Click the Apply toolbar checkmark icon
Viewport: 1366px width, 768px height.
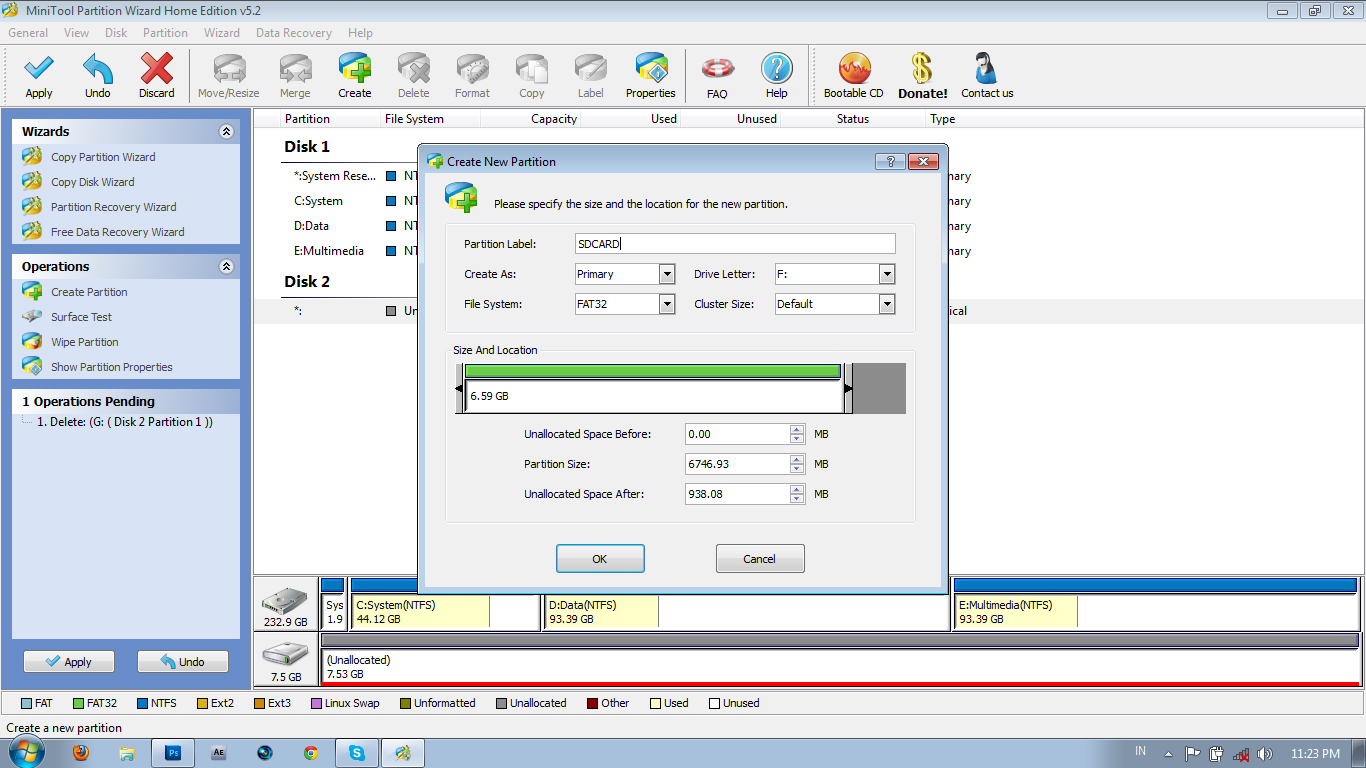click(39, 69)
